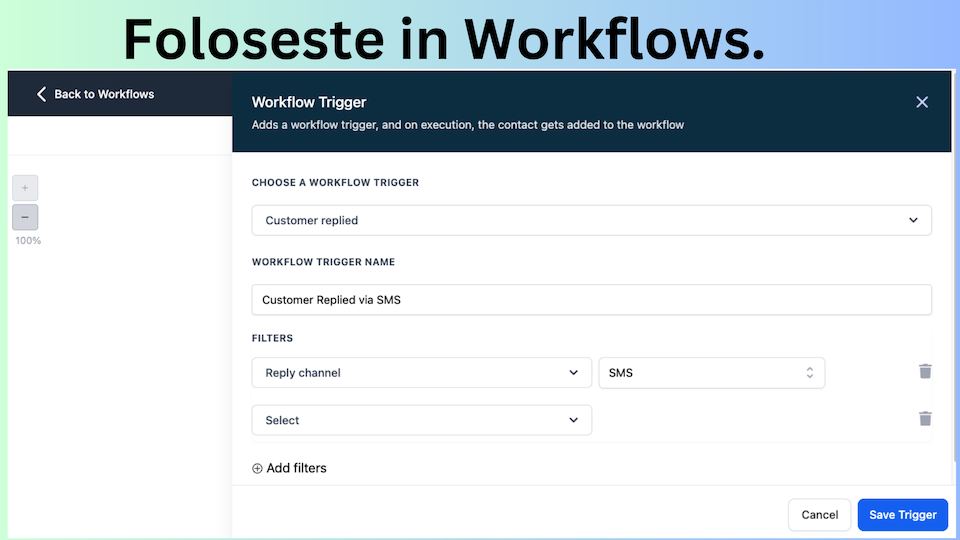Expand the Reply channel filter dropdown
Image resolution: width=960 pixels, height=540 pixels.
click(421, 373)
